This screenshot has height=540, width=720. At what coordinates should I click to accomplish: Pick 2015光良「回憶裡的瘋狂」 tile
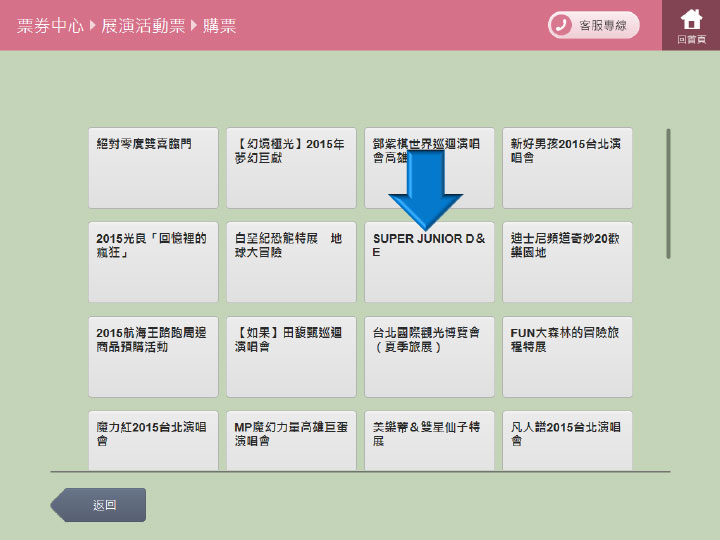click(x=153, y=262)
